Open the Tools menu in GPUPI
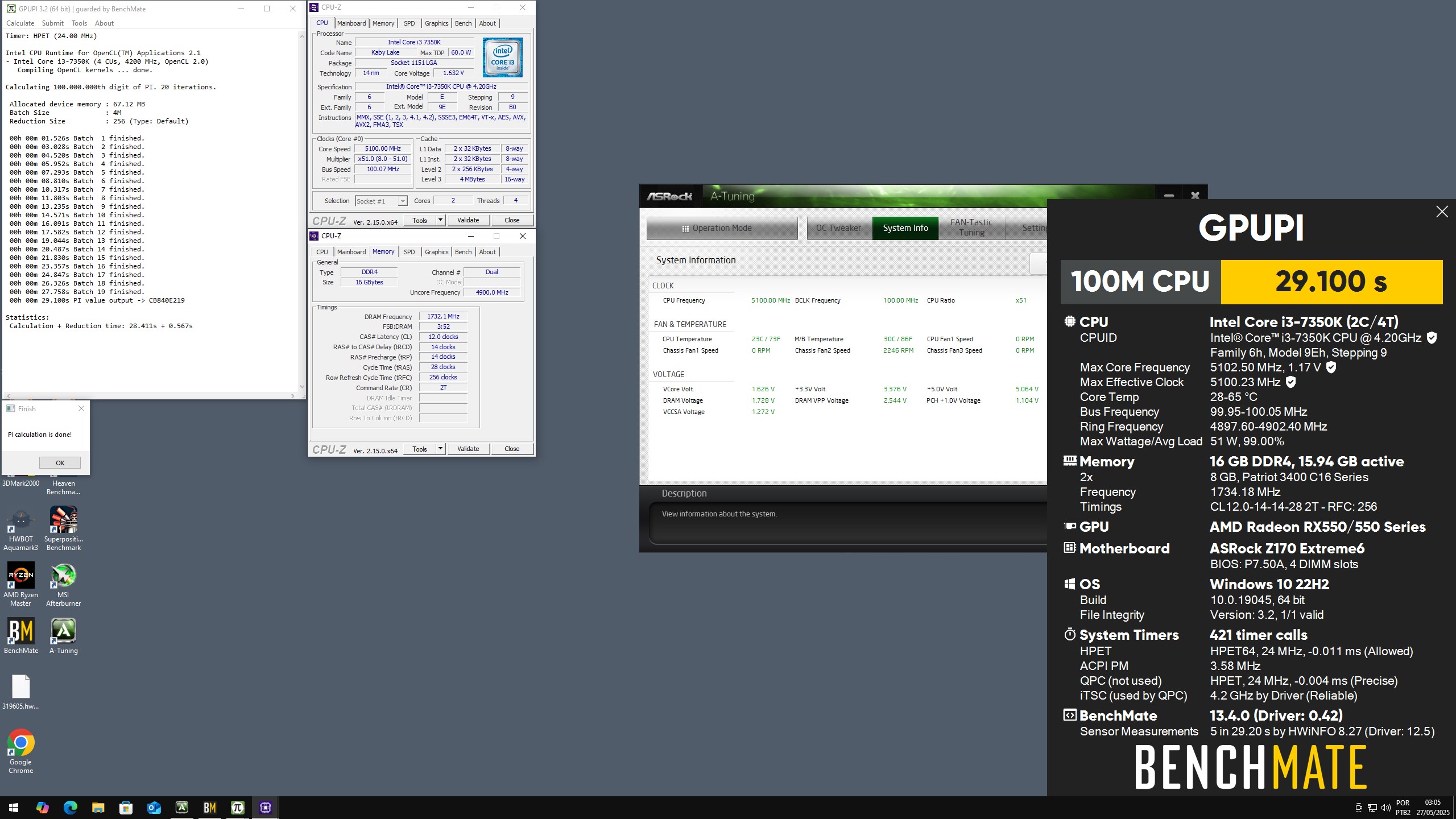The width and height of the screenshot is (1456, 819). coord(80,23)
